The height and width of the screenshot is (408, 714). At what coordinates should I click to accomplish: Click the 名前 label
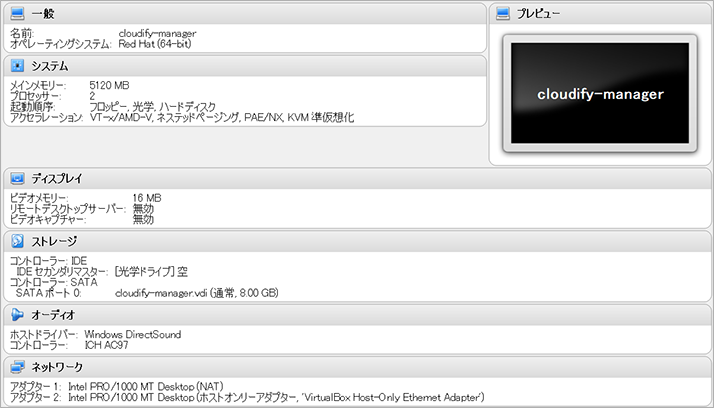coord(22,33)
